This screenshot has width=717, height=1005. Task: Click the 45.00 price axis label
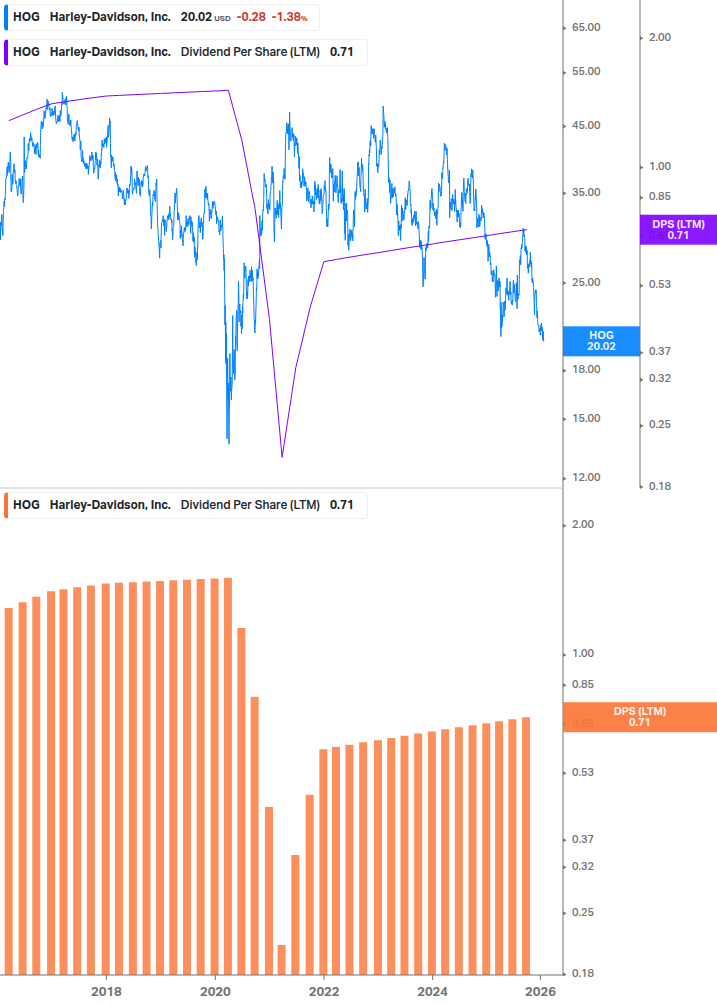point(586,126)
